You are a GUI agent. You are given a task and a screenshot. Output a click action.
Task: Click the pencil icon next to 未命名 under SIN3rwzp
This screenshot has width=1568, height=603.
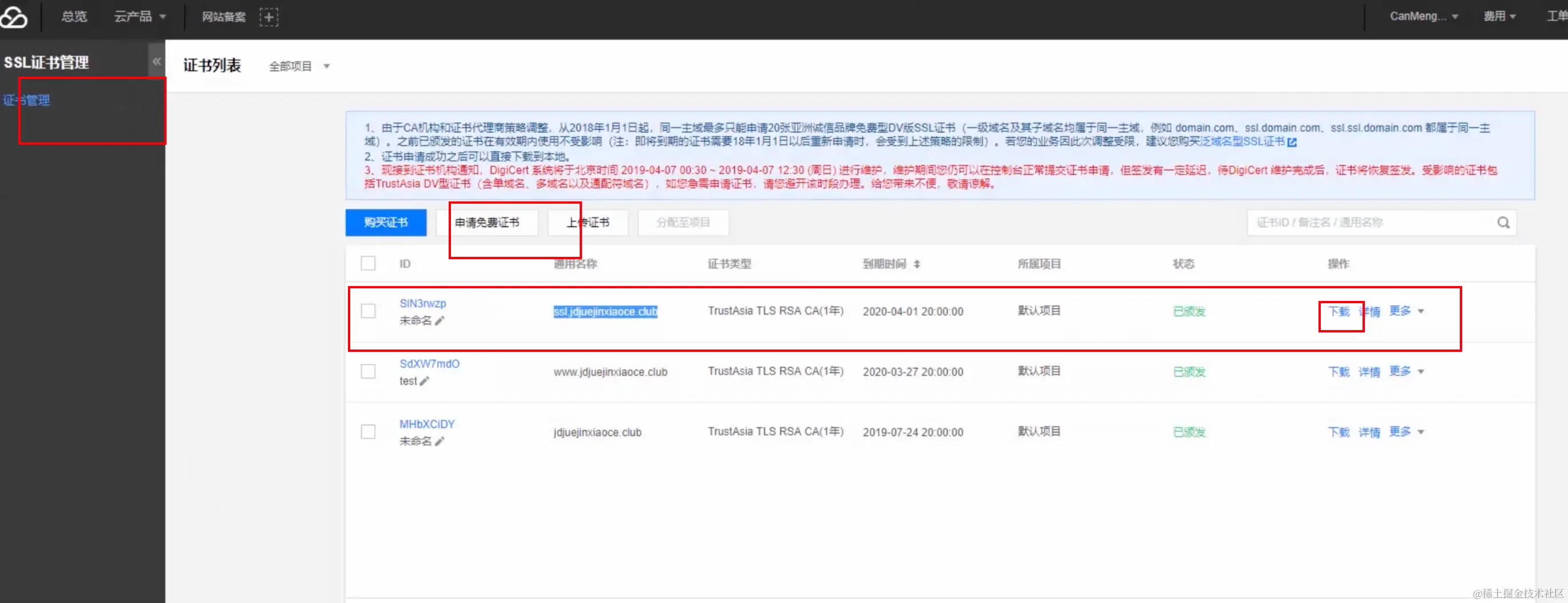[439, 321]
